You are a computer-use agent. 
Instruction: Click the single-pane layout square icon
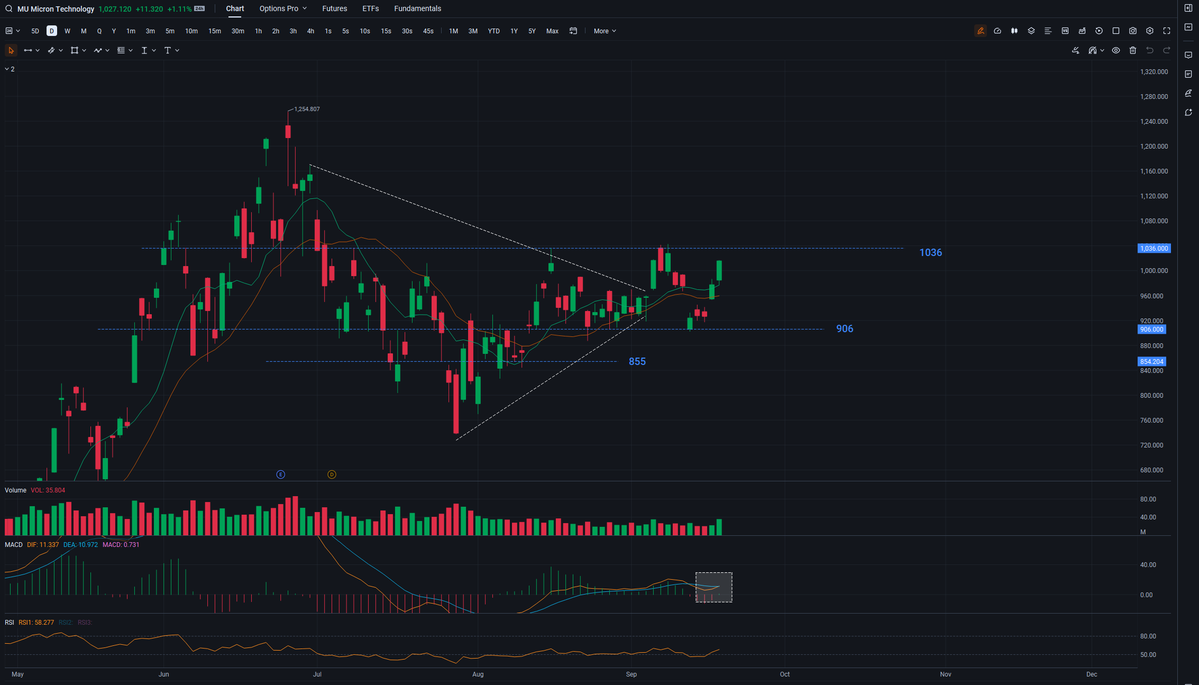[x=1116, y=31]
